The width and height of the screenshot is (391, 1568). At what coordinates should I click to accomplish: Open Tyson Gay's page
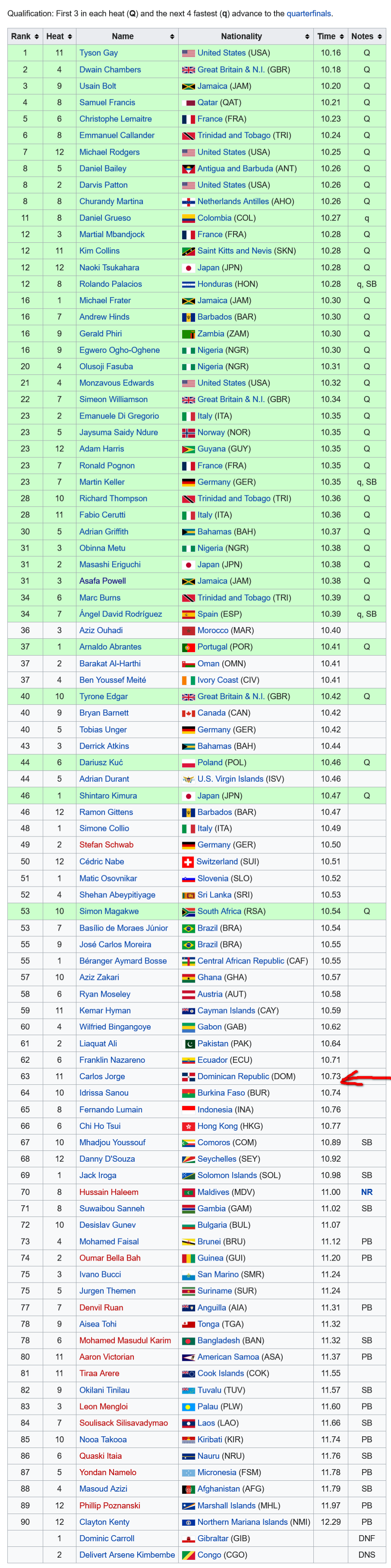coord(98,53)
